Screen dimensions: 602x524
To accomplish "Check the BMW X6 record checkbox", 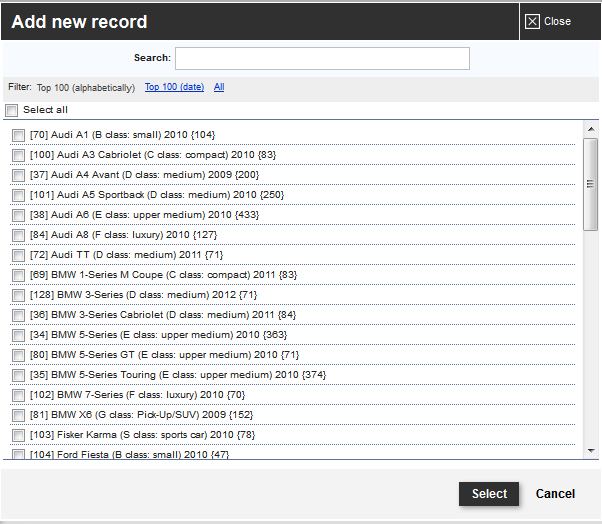I will tap(18, 415).
